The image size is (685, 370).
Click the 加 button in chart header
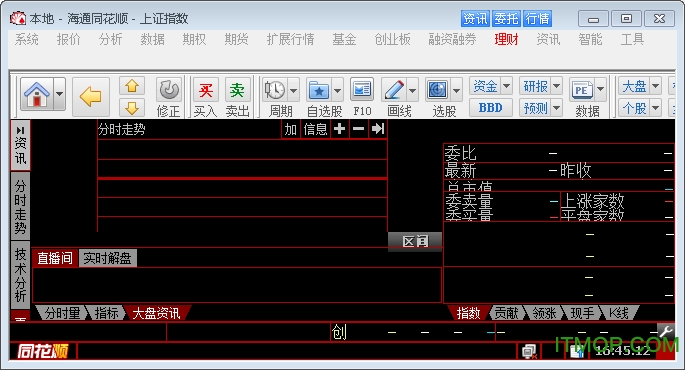(291, 129)
